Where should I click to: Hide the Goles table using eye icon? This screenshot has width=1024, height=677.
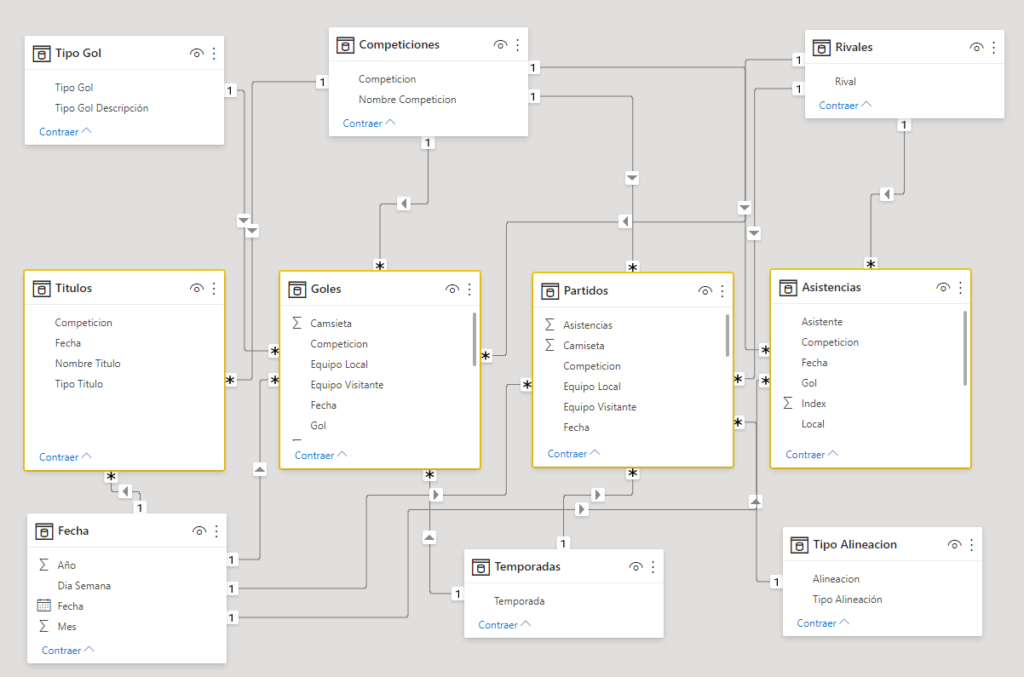(452, 289)
